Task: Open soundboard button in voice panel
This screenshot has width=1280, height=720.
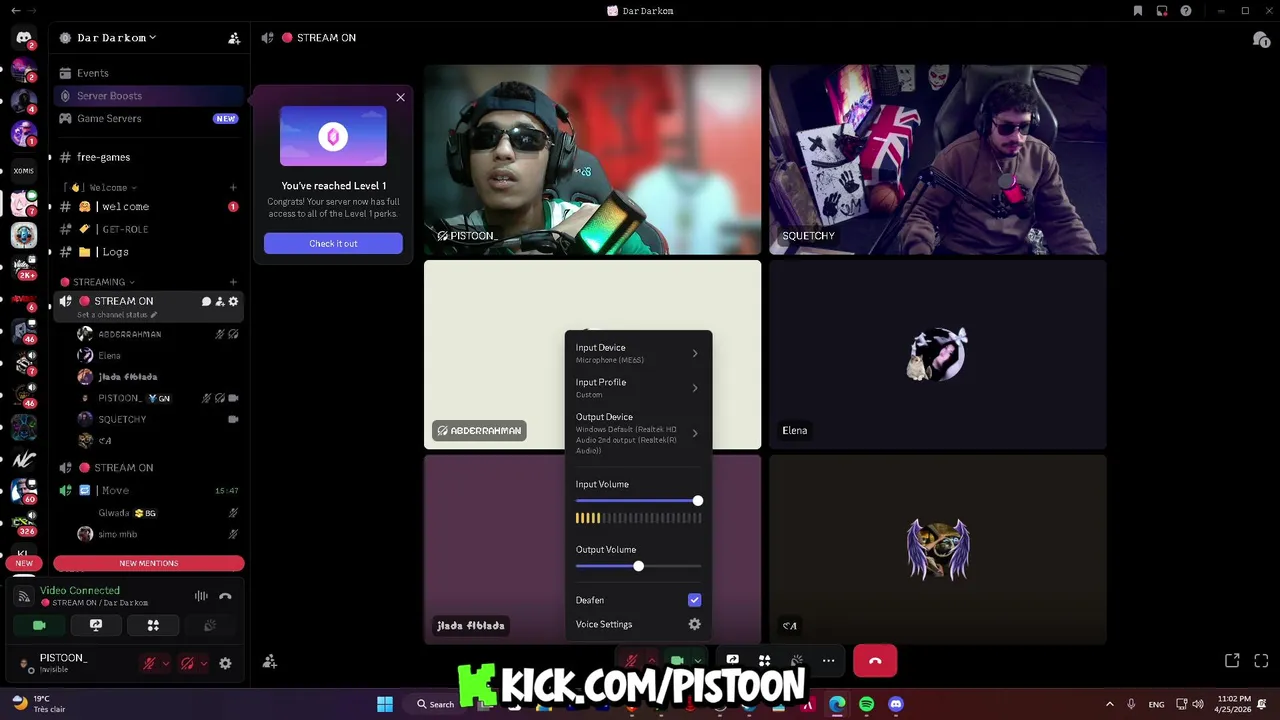Action: (209, 625)
